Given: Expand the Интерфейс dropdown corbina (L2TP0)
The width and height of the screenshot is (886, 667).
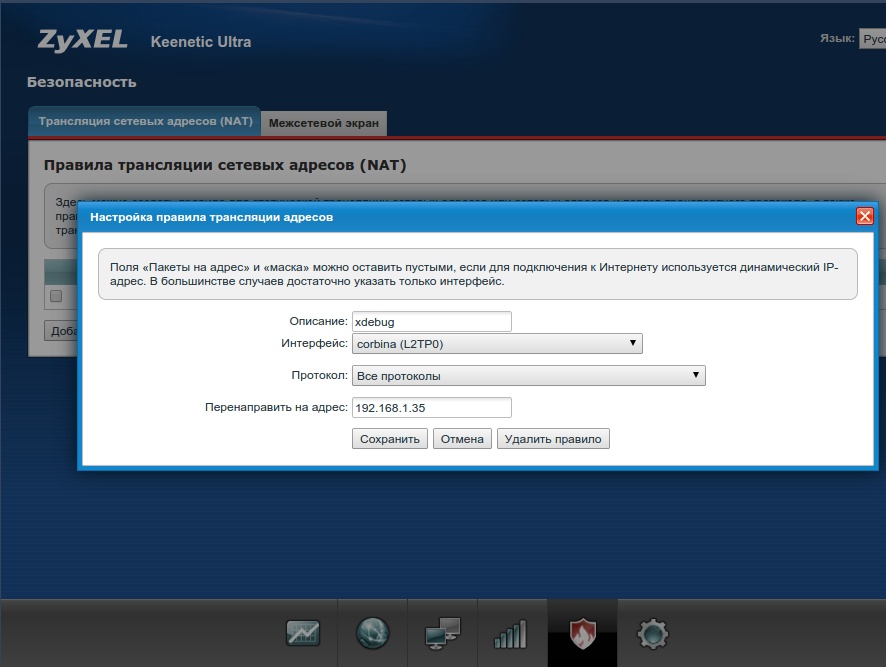Looking at the screenshot, I should [497, 344].
